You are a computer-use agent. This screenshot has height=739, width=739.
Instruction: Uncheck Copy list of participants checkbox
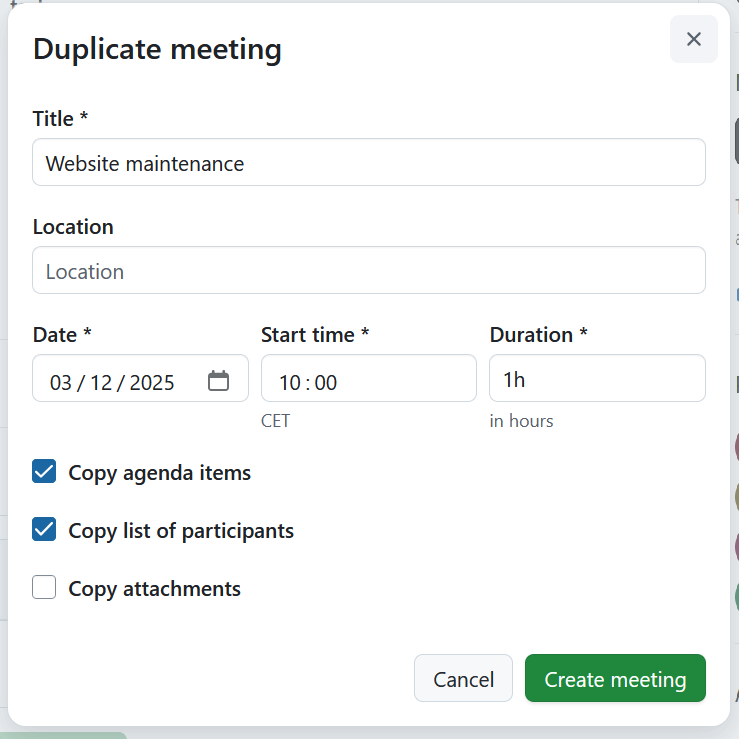(x=44, y=530)
